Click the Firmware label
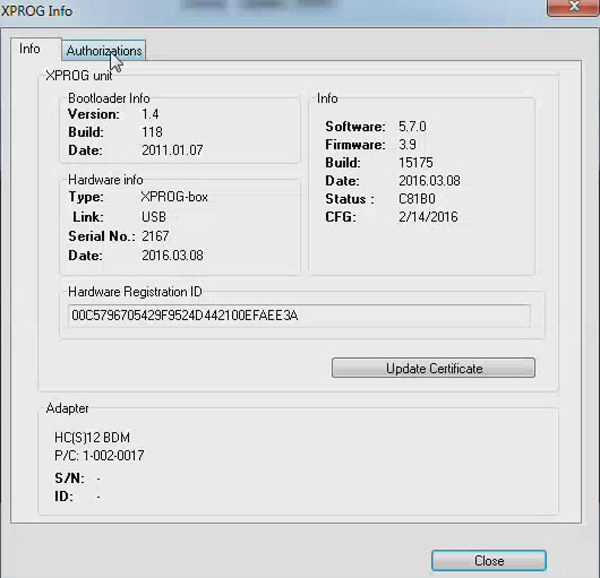The width and height of the screenshot is (600, 578). tap(355, 145)
